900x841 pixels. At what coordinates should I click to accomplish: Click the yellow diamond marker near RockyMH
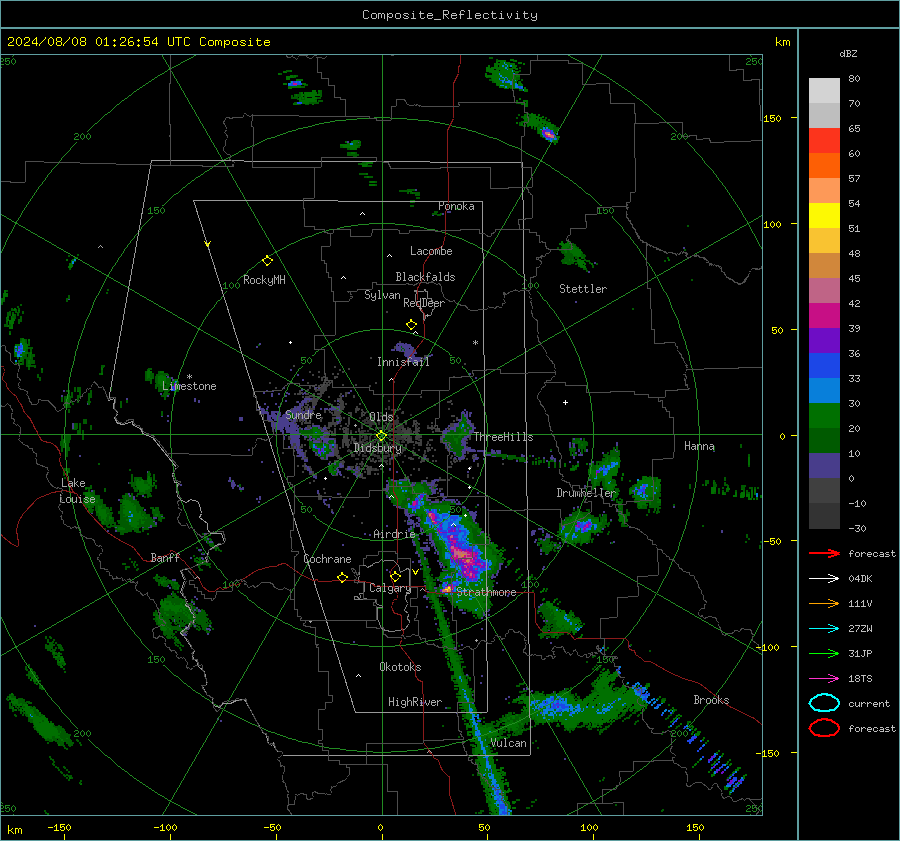pos(267,261)
